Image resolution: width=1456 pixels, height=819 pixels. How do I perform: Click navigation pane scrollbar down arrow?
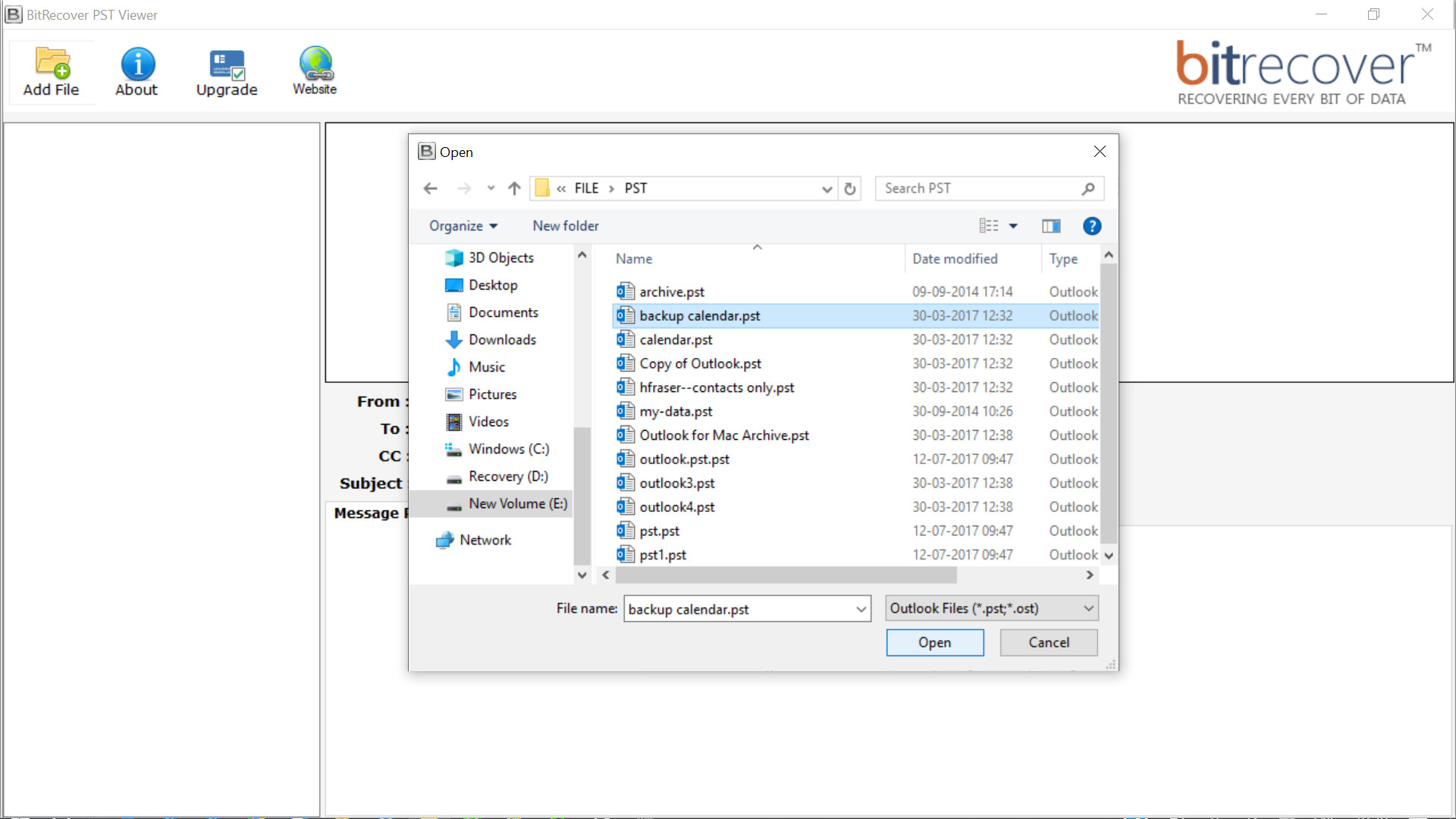point(582,575)
